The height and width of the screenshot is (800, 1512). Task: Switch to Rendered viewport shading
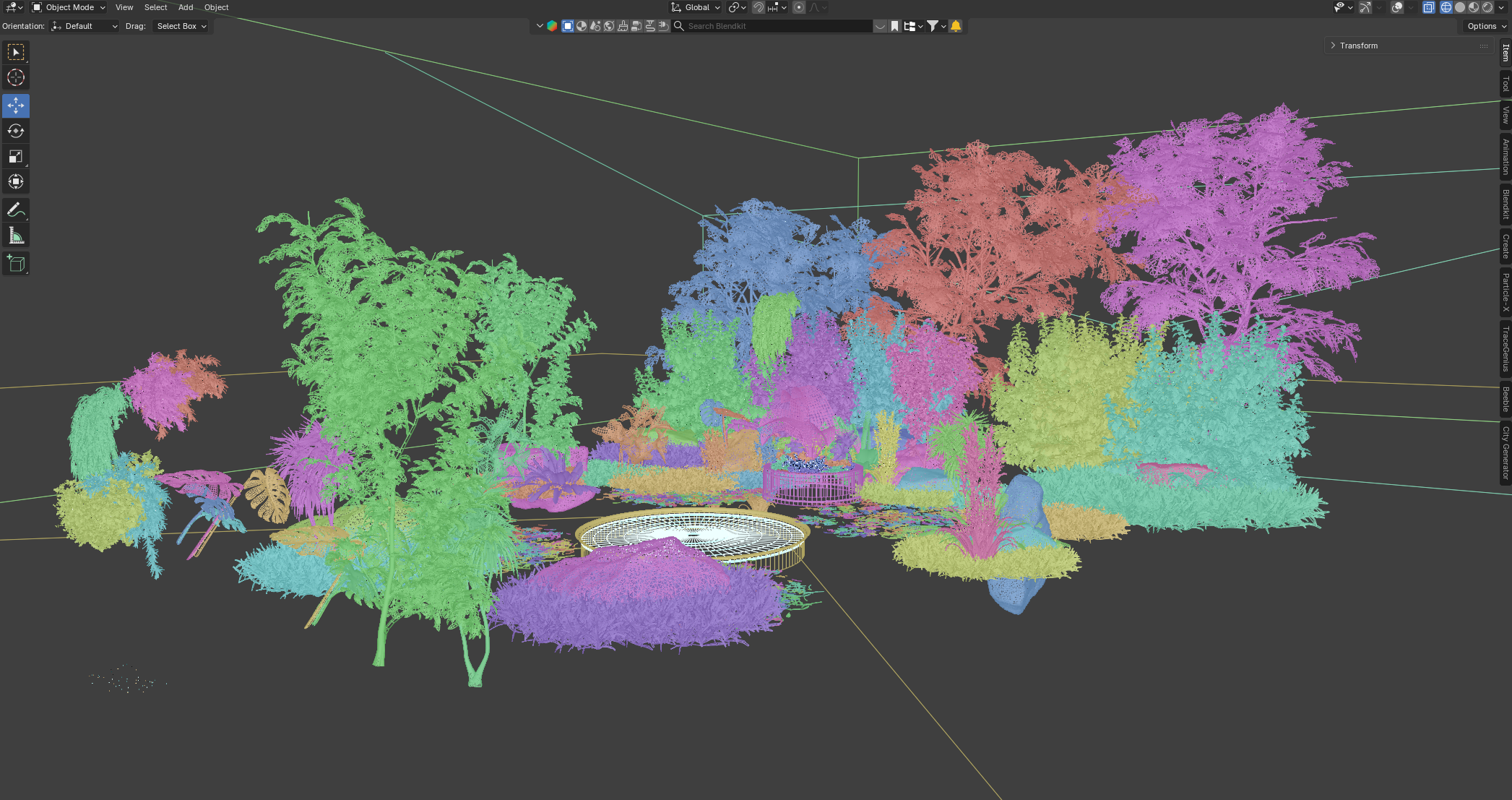tap(1487, 7)
